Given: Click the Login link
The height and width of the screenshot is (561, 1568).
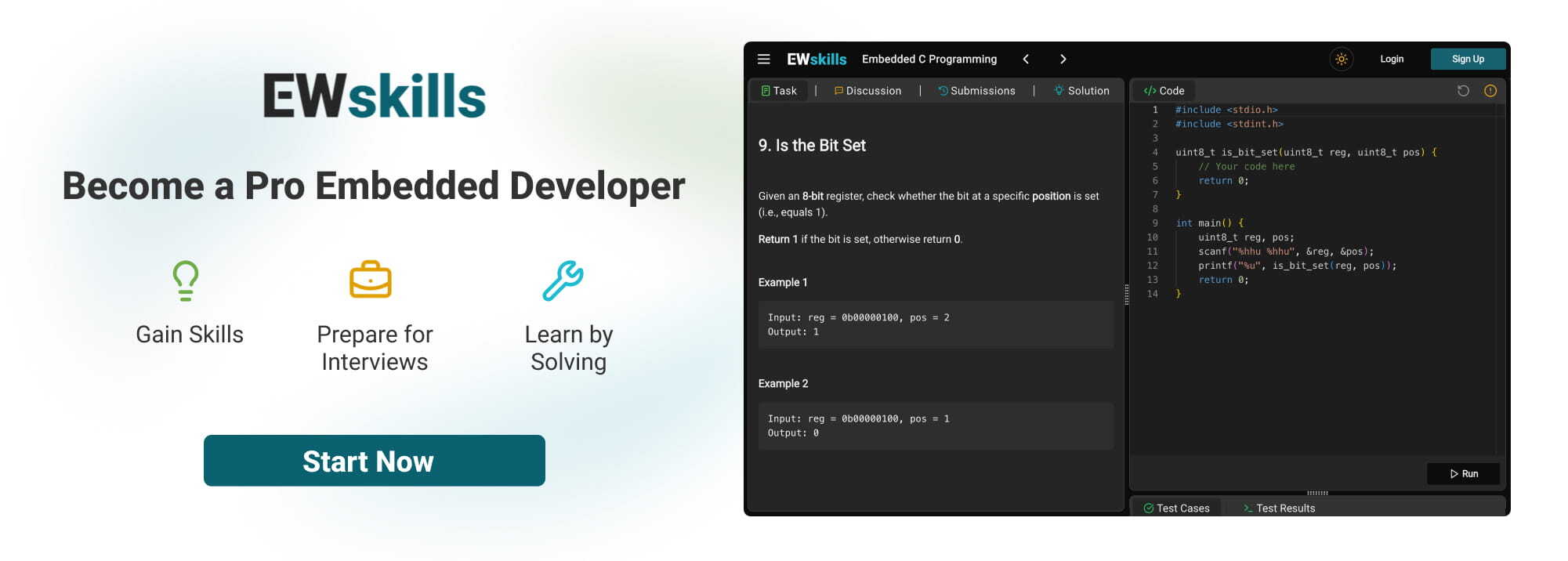Looking at the screenshot, I should [x=1392, y=59].
